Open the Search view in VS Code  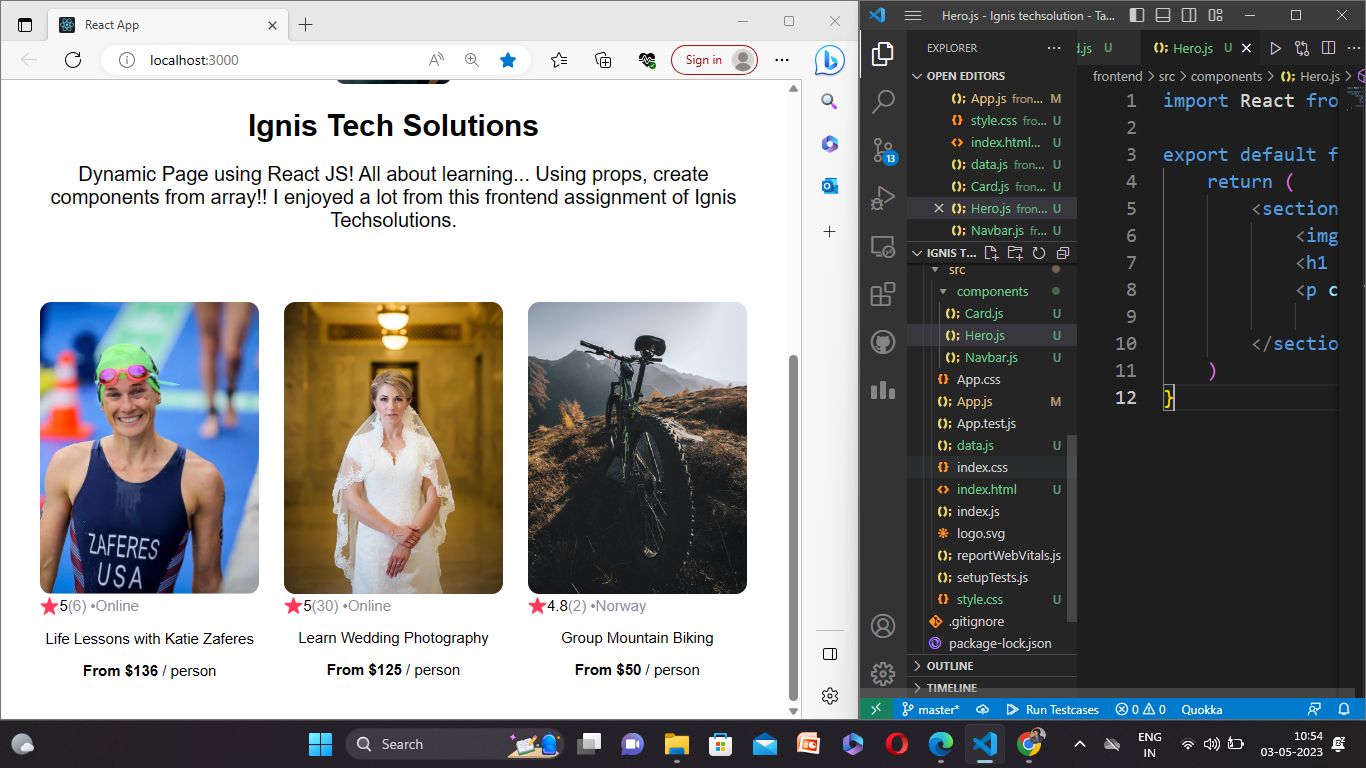point(883,101)
